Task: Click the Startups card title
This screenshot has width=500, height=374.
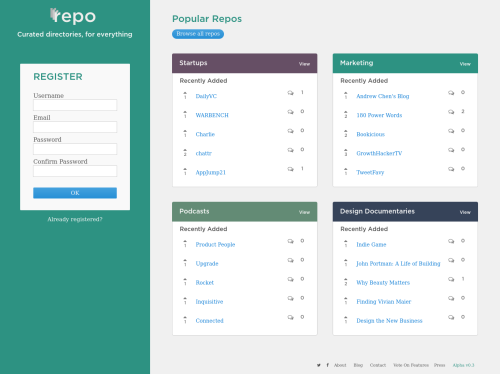Action: [x=193, y=63]
